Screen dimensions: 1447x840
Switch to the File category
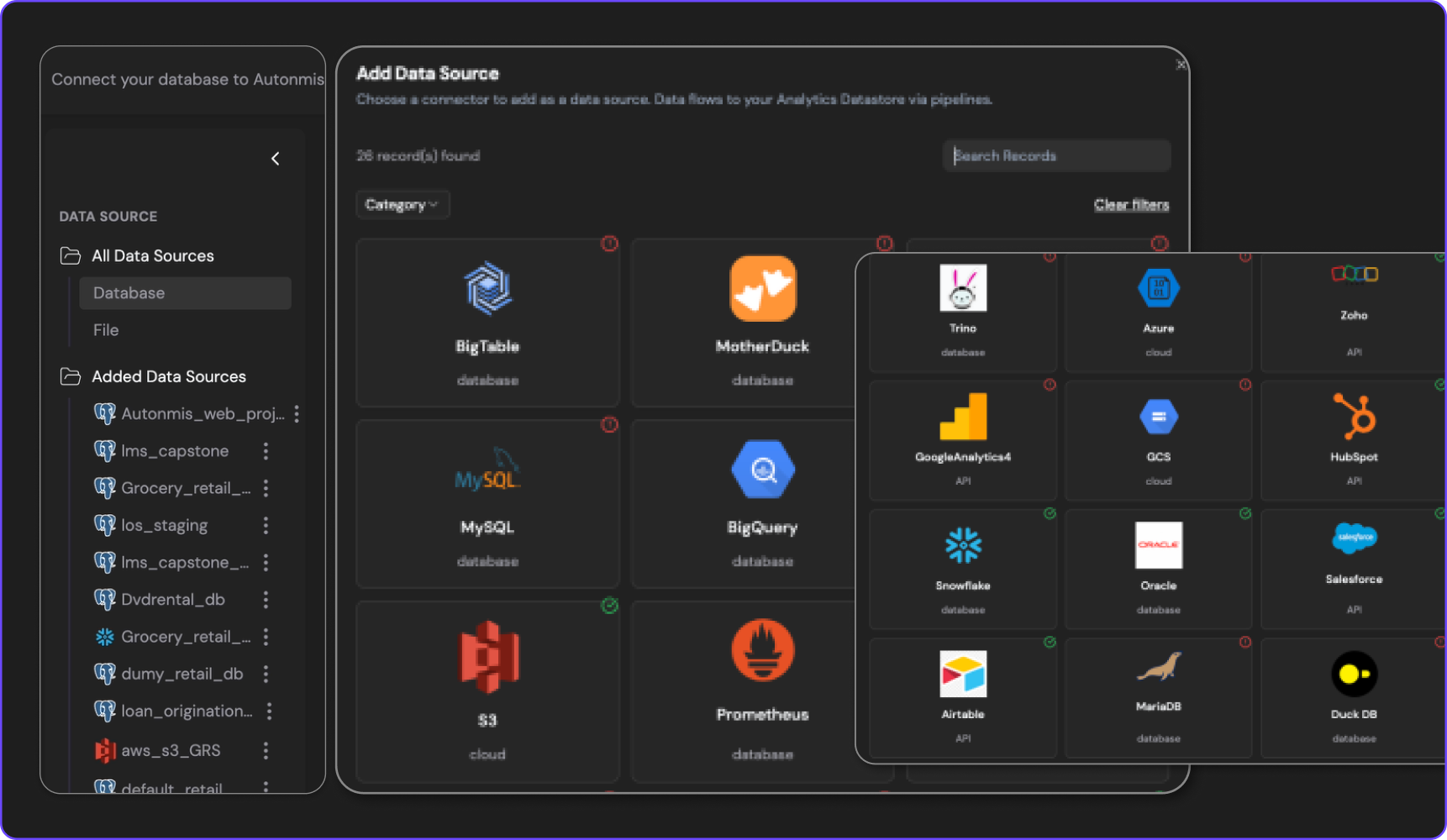click(x=106, y=330)
